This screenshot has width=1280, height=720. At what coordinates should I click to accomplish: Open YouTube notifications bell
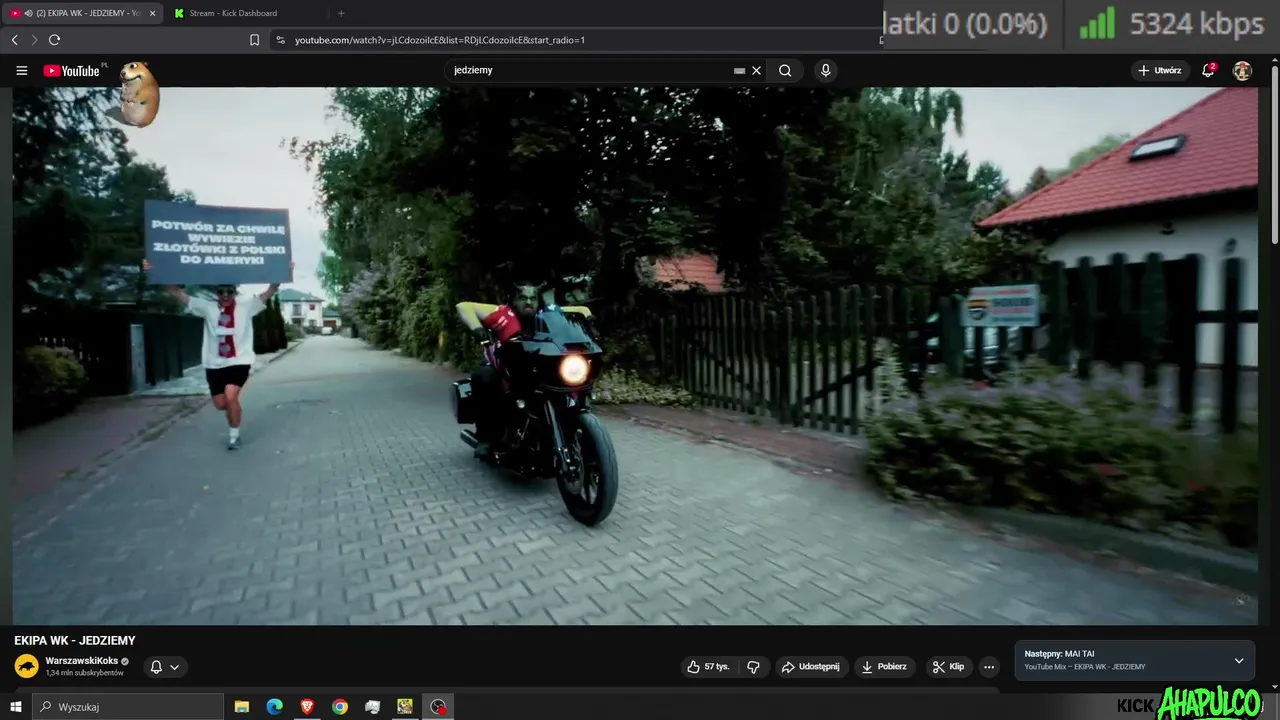(1209, 70)
